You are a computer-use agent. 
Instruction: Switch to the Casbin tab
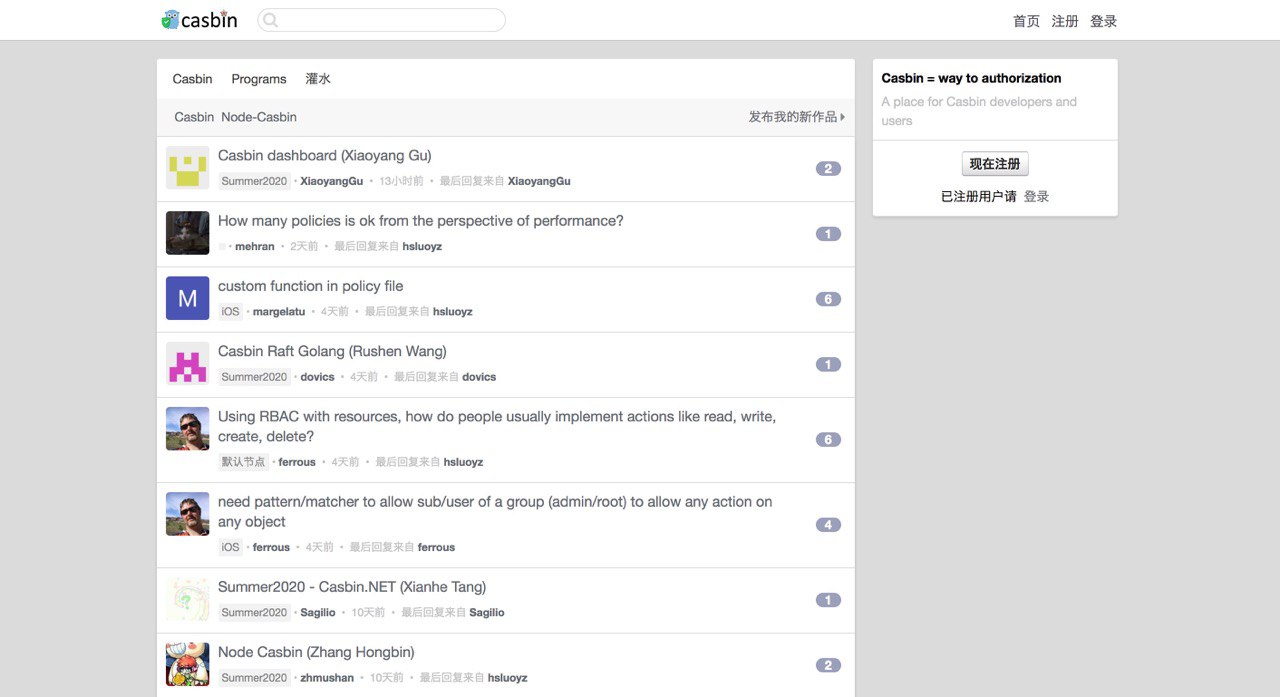[x=192, y=79]
